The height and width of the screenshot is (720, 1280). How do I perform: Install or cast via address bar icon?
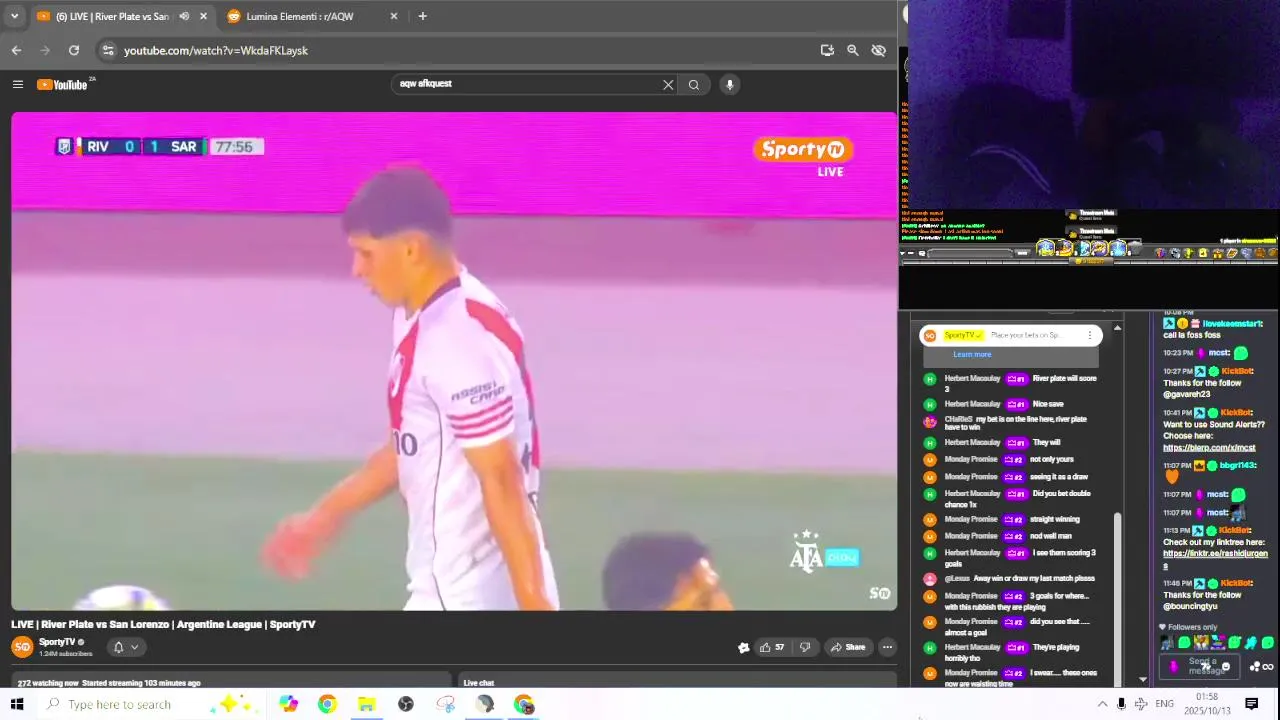click(x=827, y=50)
